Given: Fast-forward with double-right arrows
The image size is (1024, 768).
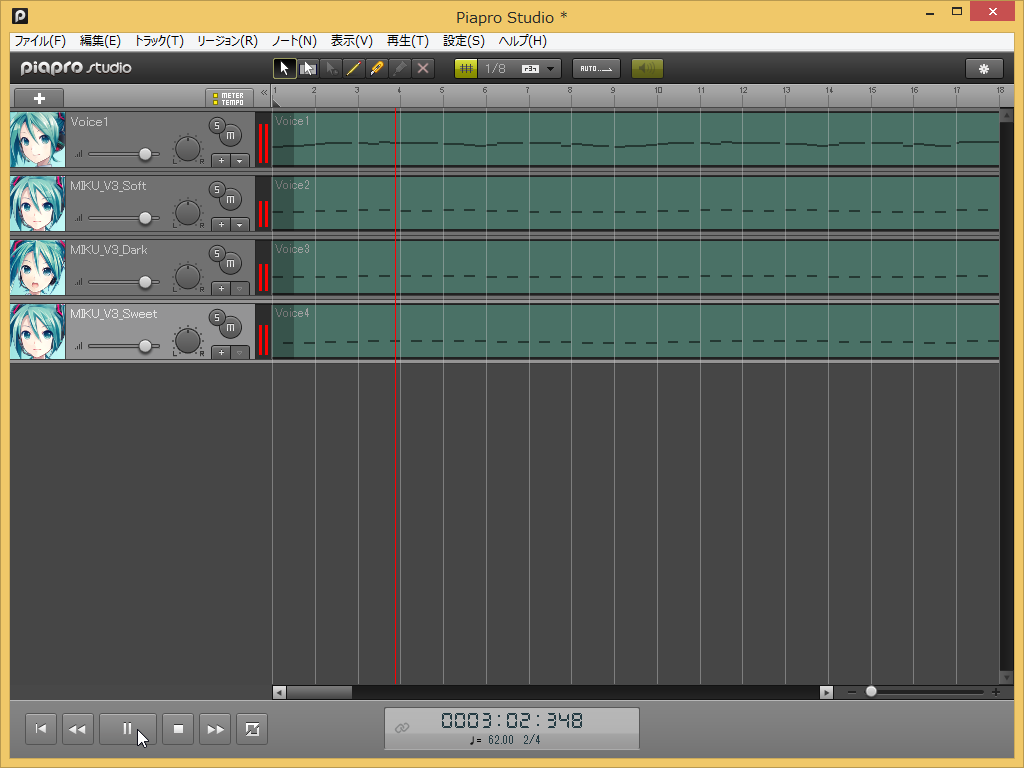Looking at the screenshot, I should coord(215,729).
